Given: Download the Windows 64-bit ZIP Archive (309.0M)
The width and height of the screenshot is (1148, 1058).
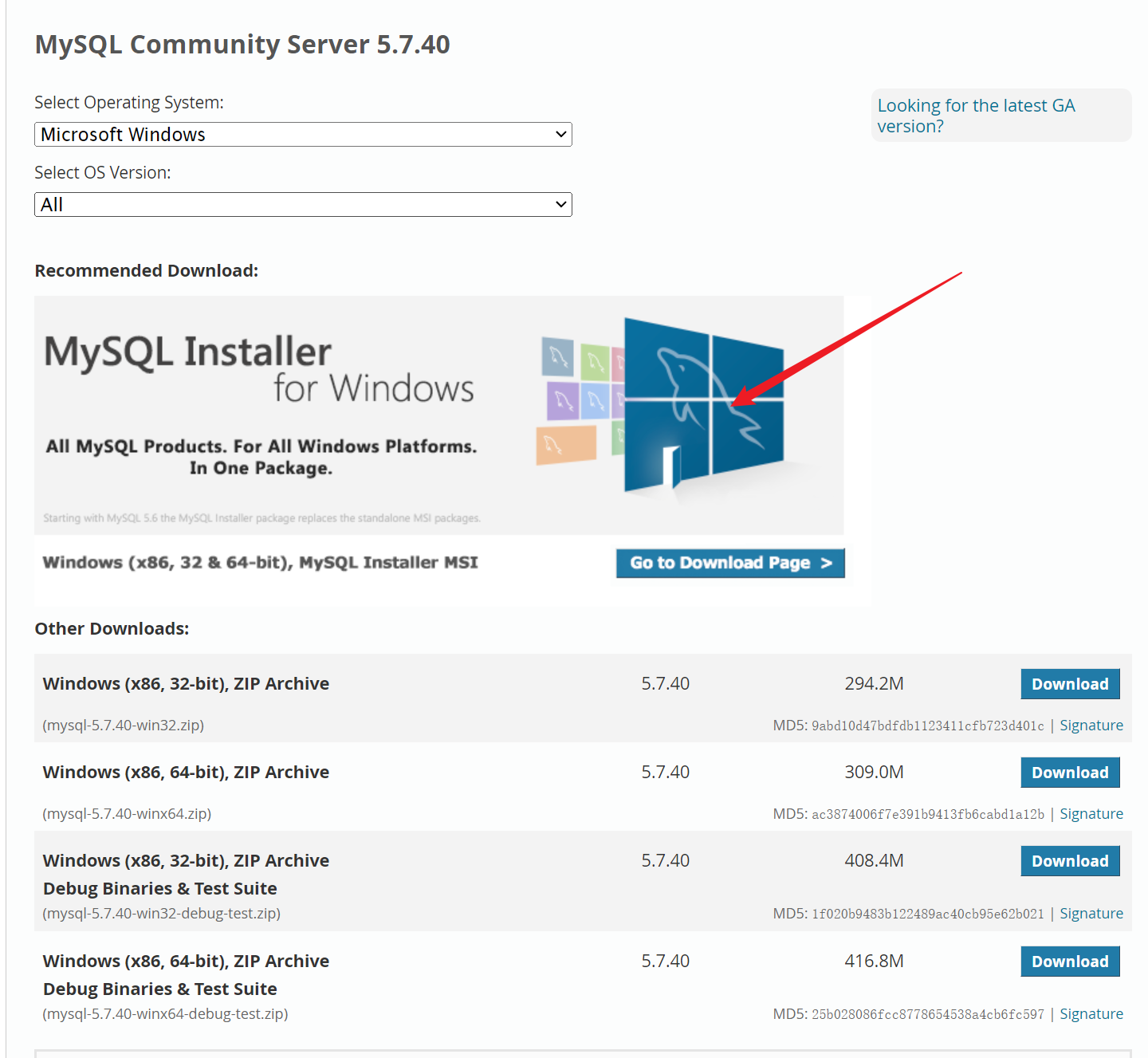Looking at the screenshot, I should tap(1070, 773).
